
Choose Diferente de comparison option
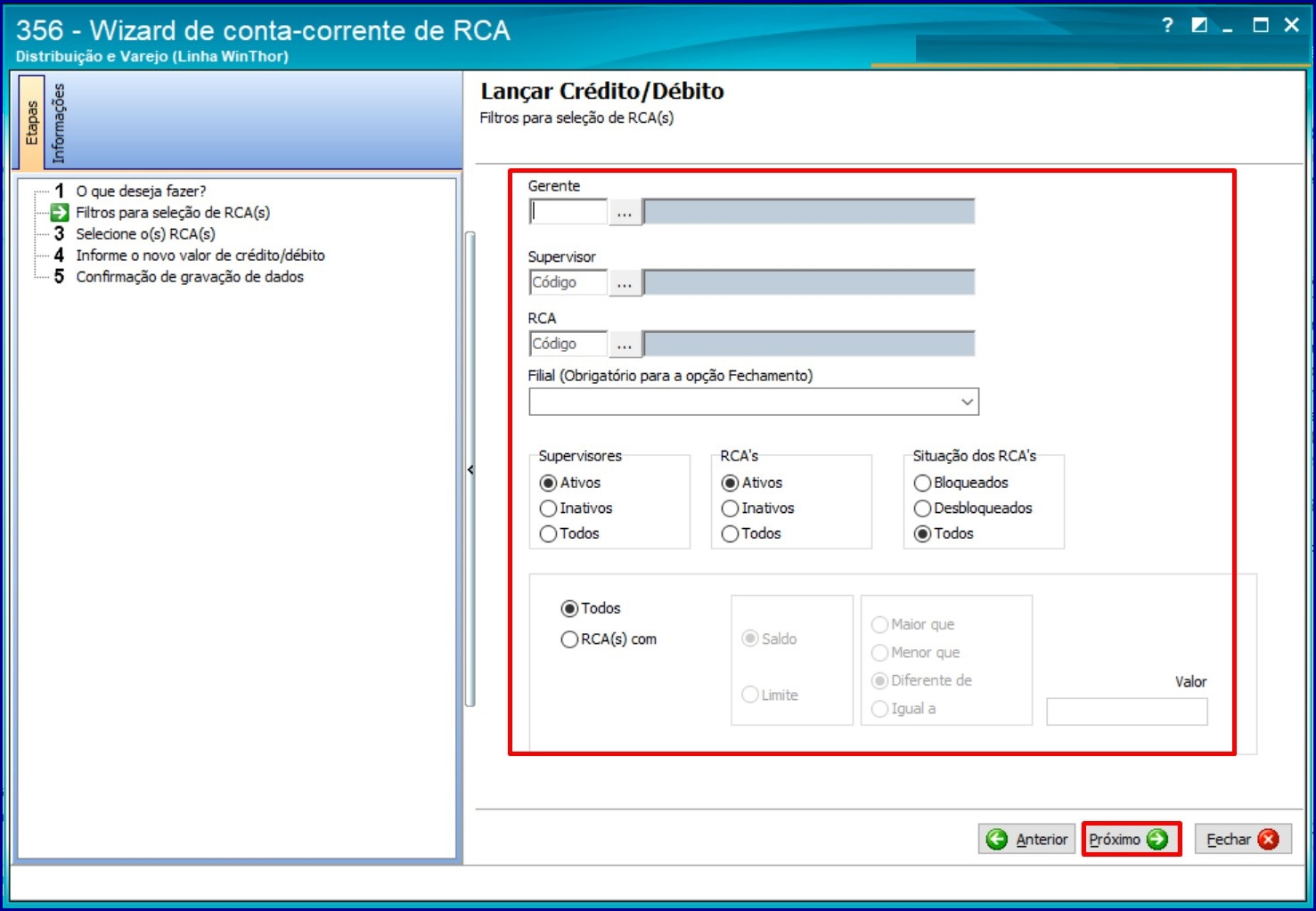[880, 680]
